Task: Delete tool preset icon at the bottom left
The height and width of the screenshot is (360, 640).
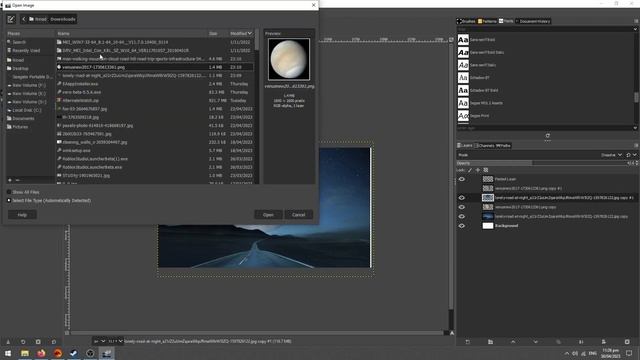Action: [38, 342]
